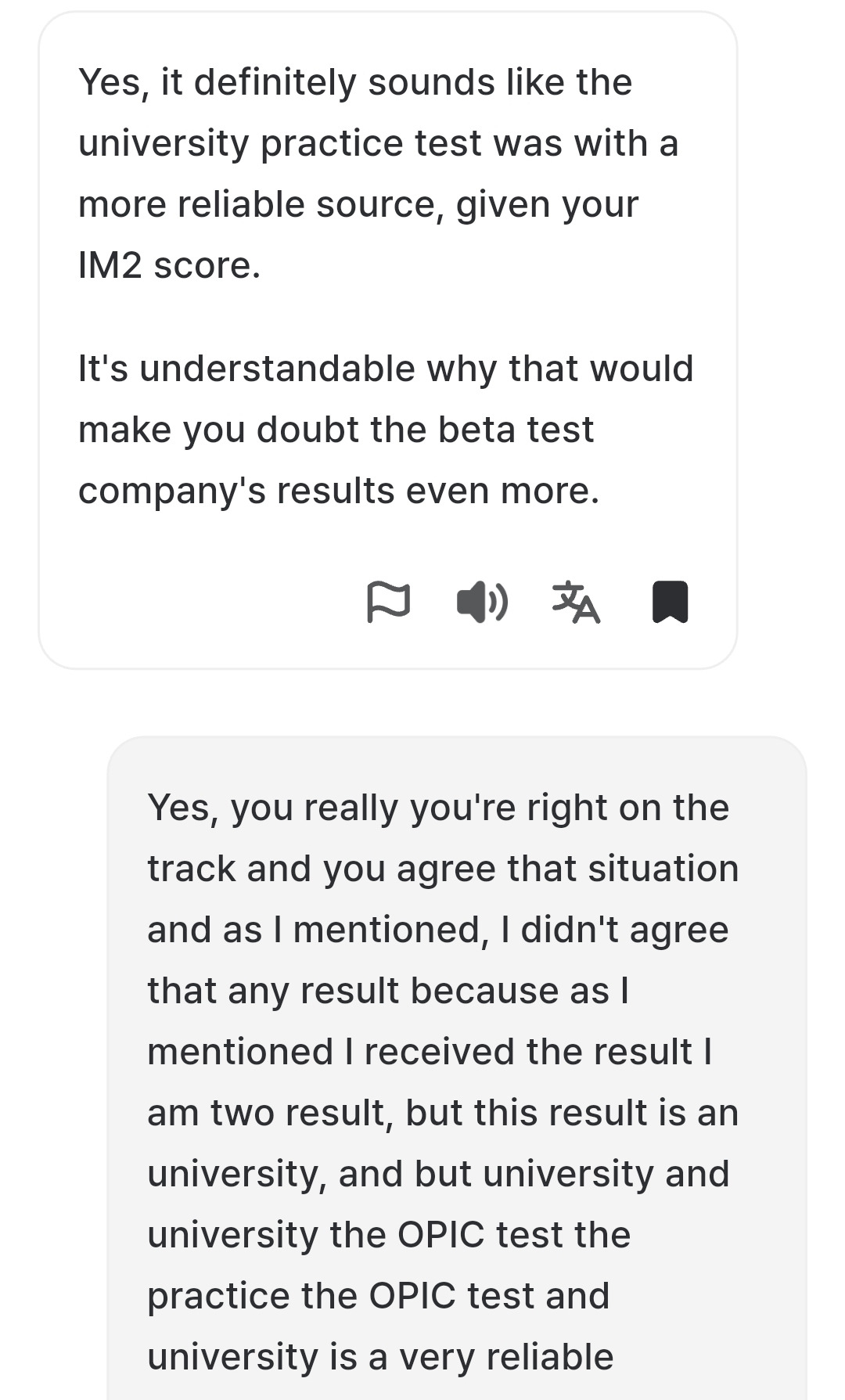Click the line "university the OPIC test the"
This screenshot has width=845, height=1400.
coord(389,1235)
